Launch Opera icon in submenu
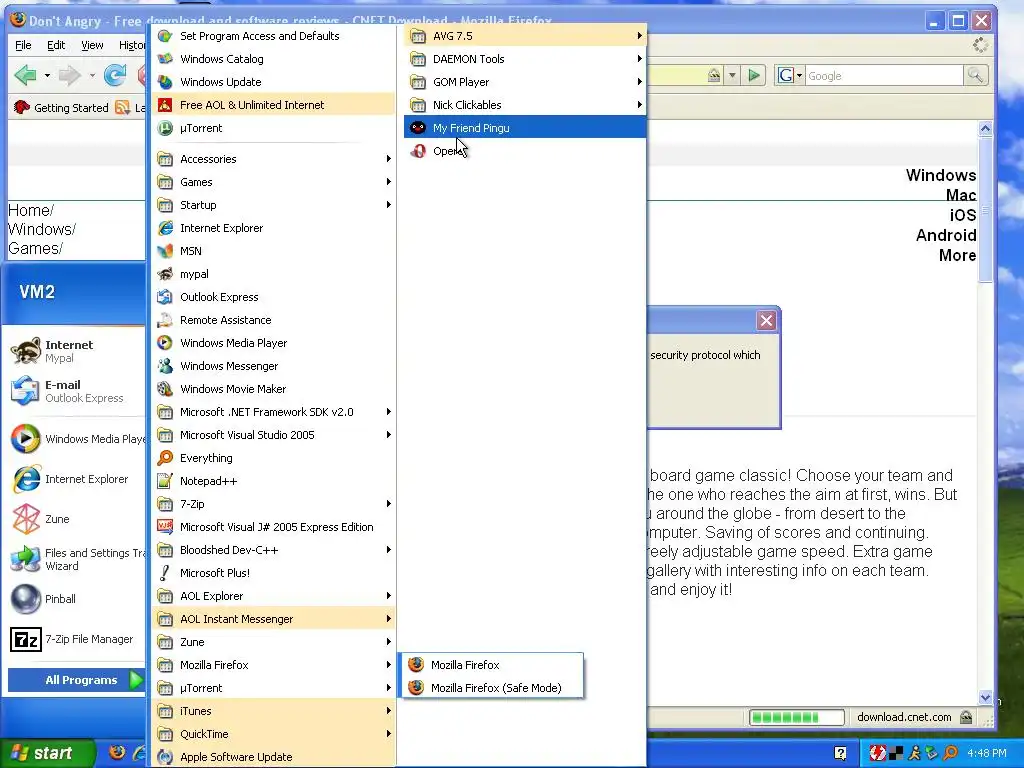 pyautogui.click(x=418, y=151)
